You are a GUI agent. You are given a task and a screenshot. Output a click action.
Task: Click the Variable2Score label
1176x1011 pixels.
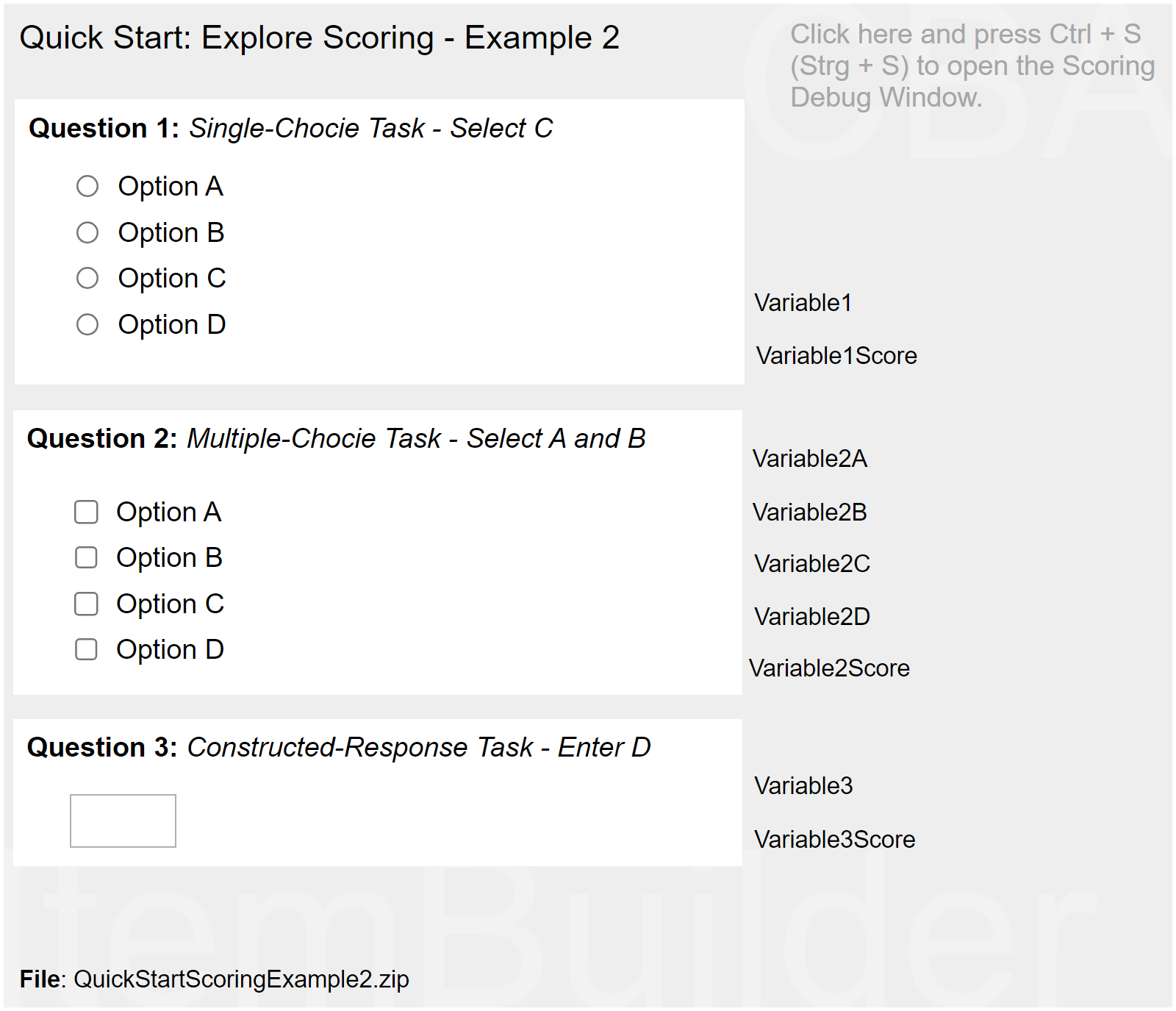[829, 668]
